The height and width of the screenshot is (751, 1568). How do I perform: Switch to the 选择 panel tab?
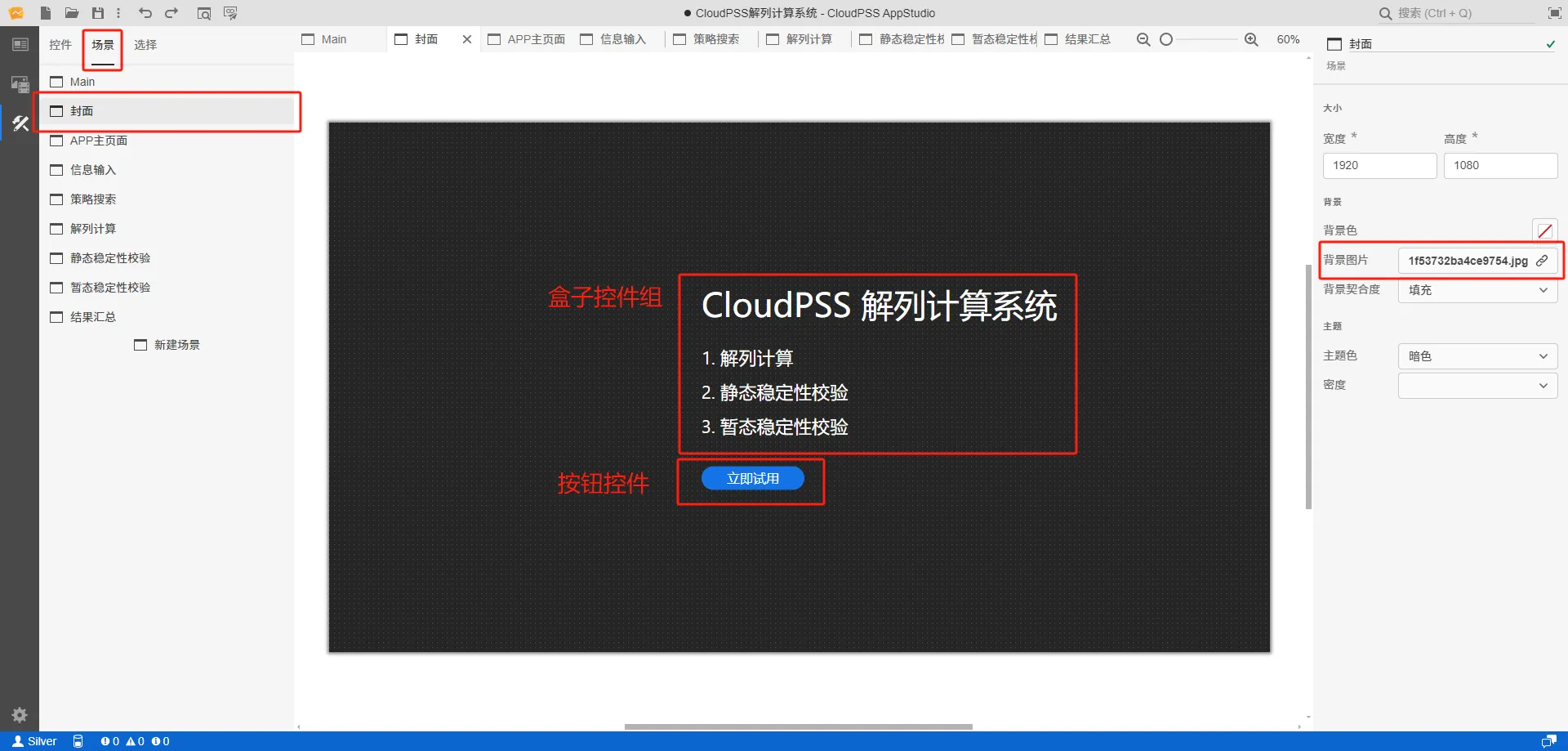point(145,45)
